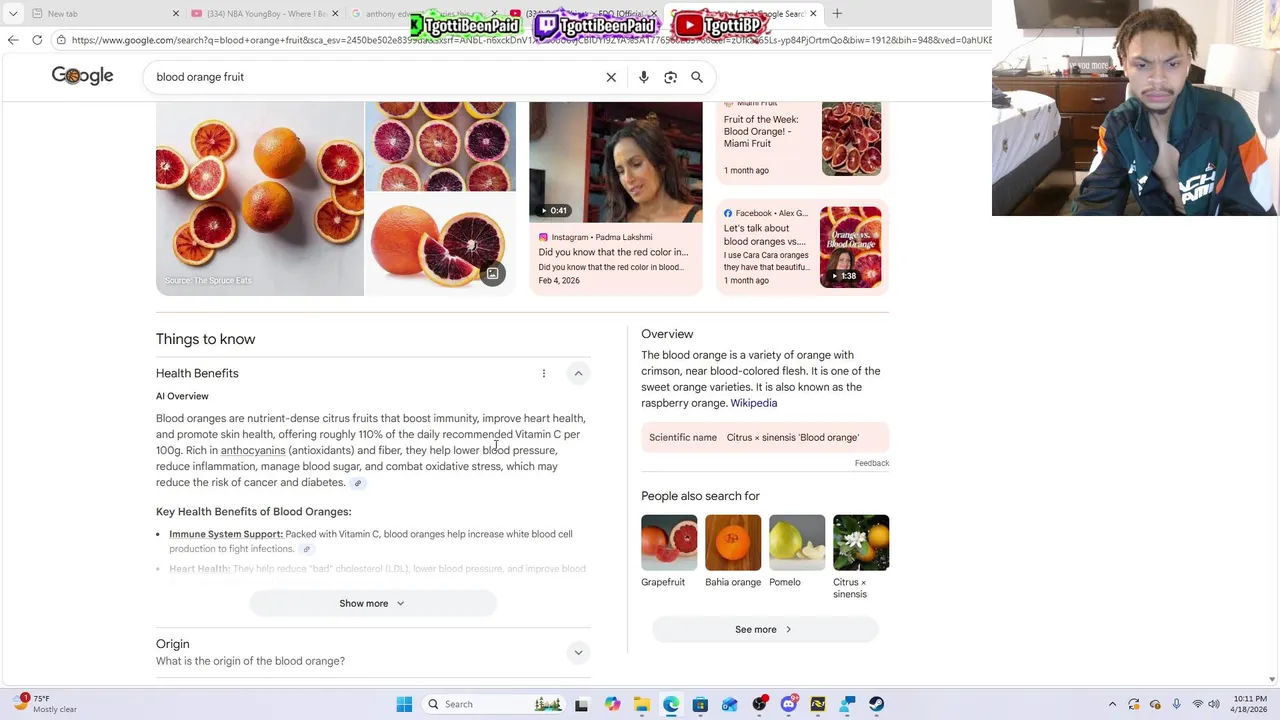This screenshot has width=1280, height=720.
Task: Launch Copilot from the taskbar
Action: (612, 704)
